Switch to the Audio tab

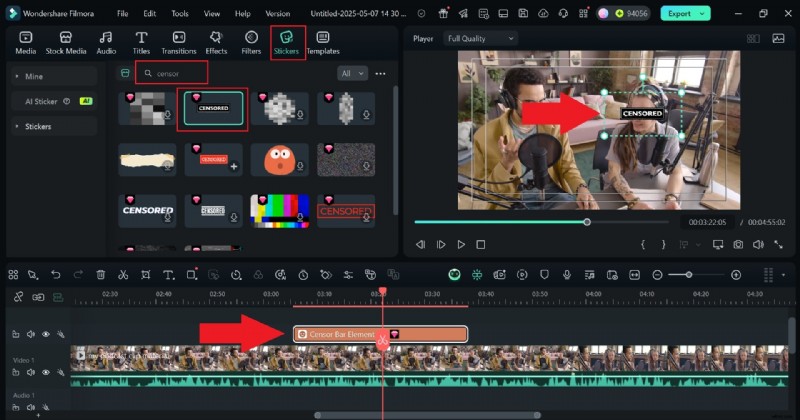(x=106, y=43)
